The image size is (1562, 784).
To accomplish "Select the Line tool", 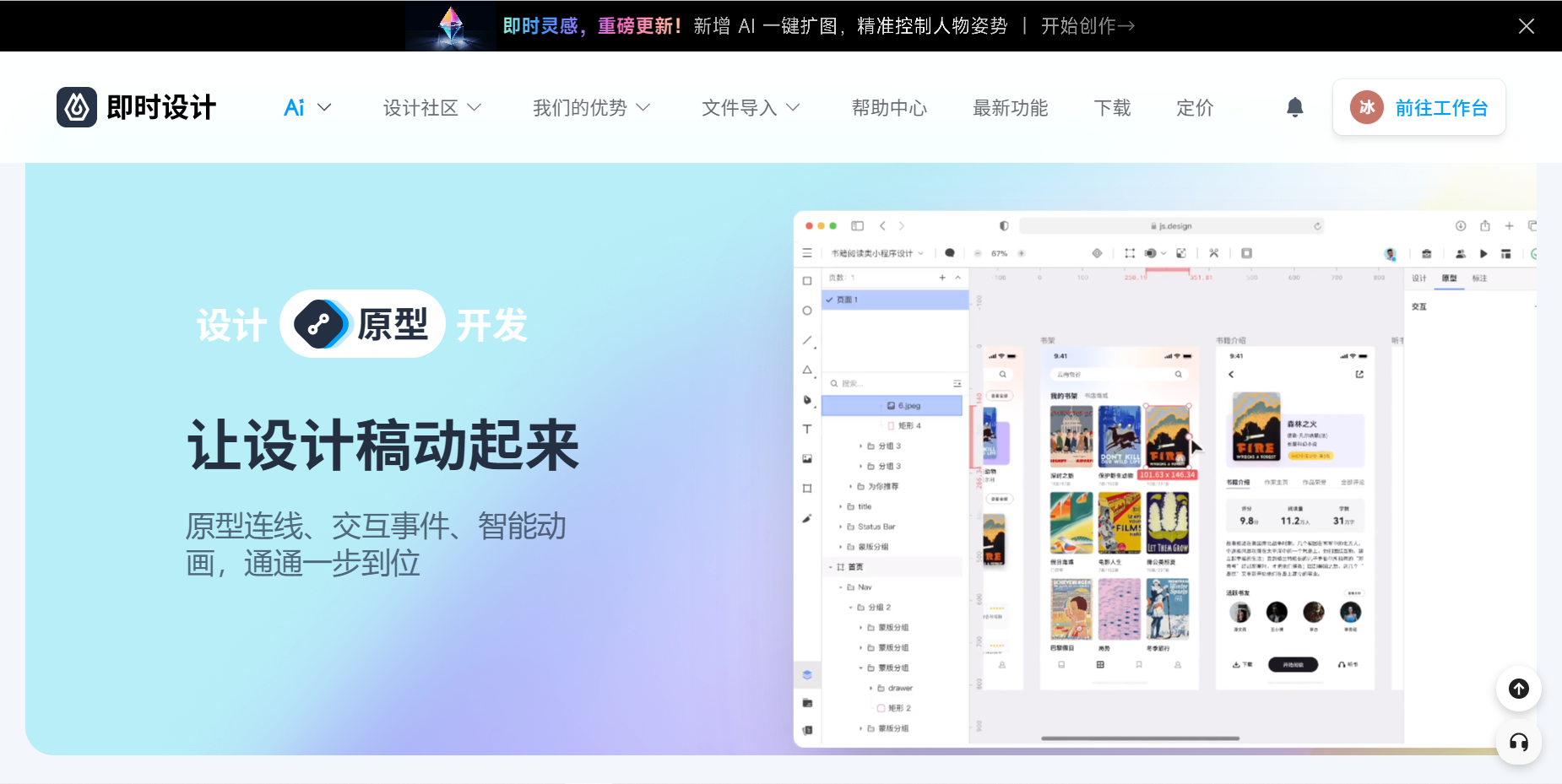I will click(x=807, y=340).
